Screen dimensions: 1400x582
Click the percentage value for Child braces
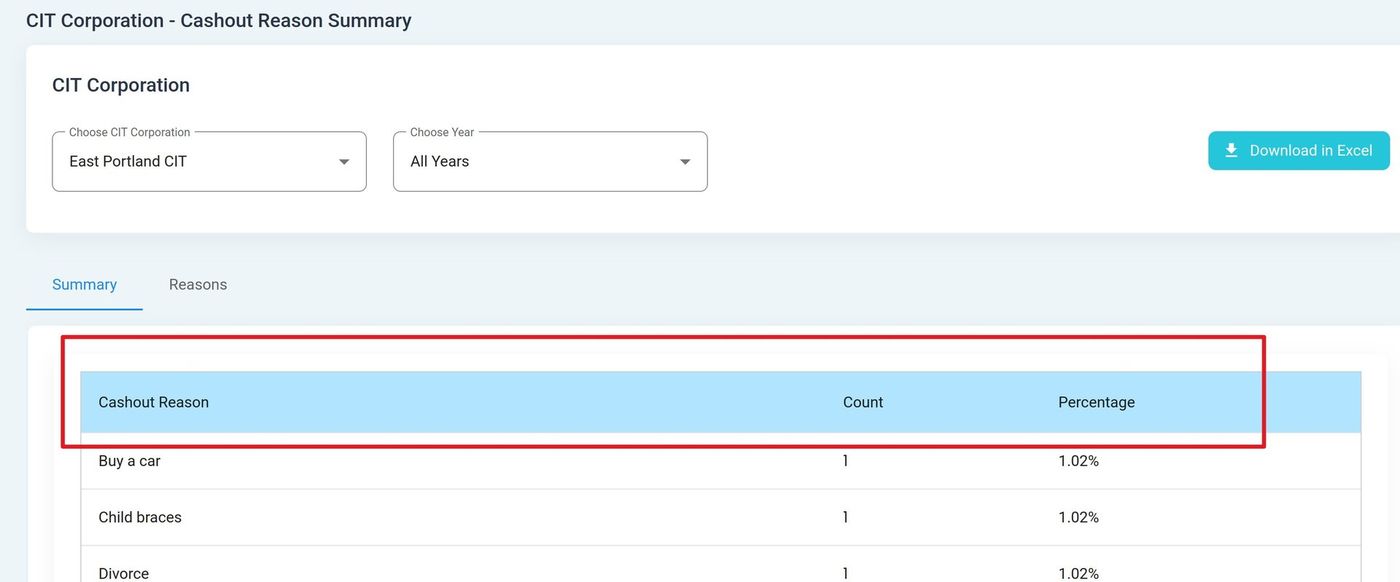(1078, 517)
